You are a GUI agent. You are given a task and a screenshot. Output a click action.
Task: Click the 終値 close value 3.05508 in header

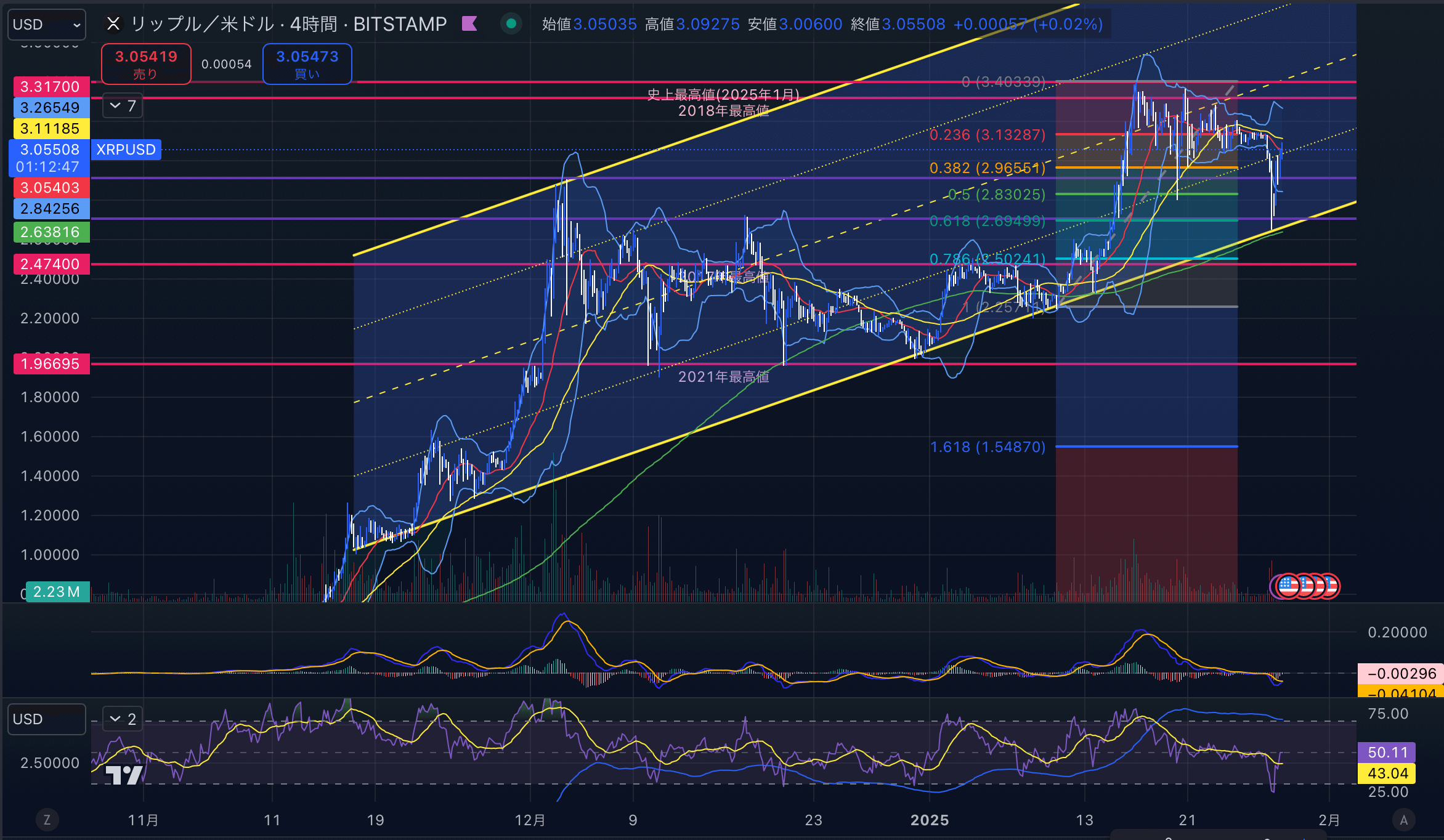coord(914,24)
